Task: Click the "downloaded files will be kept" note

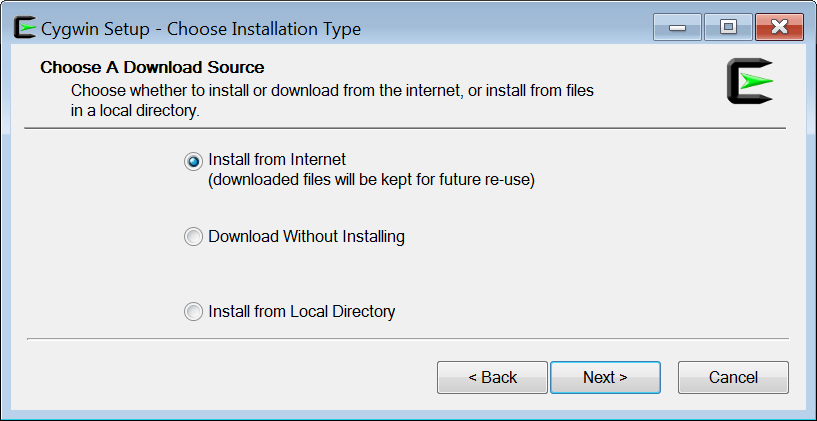Action: pos(372,180)
